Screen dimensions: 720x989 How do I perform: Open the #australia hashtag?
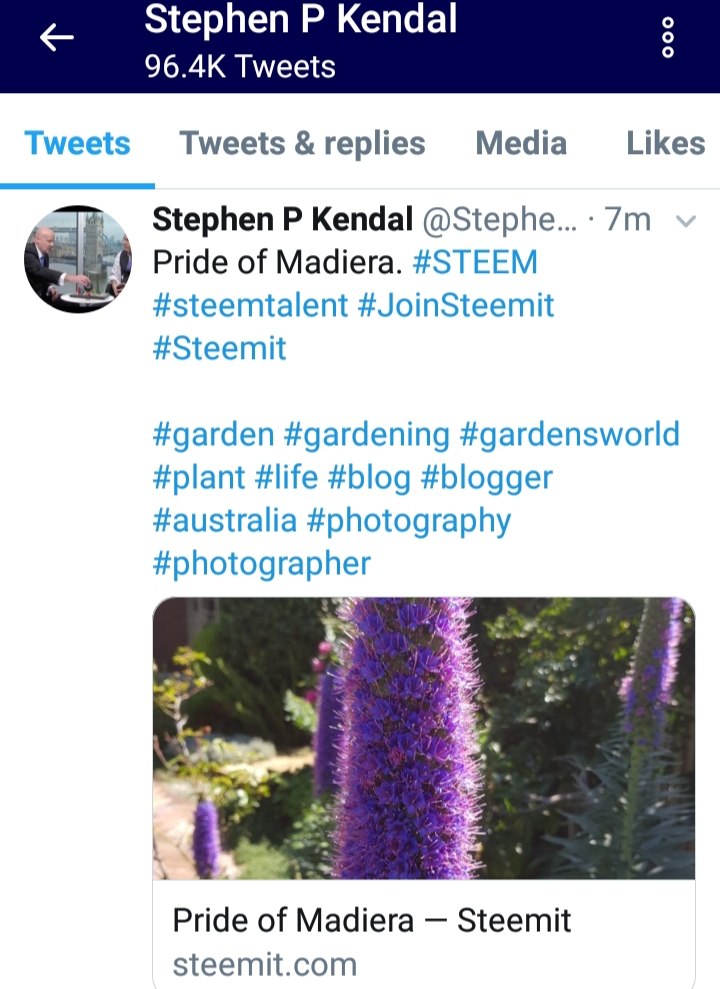pos(224,520)
